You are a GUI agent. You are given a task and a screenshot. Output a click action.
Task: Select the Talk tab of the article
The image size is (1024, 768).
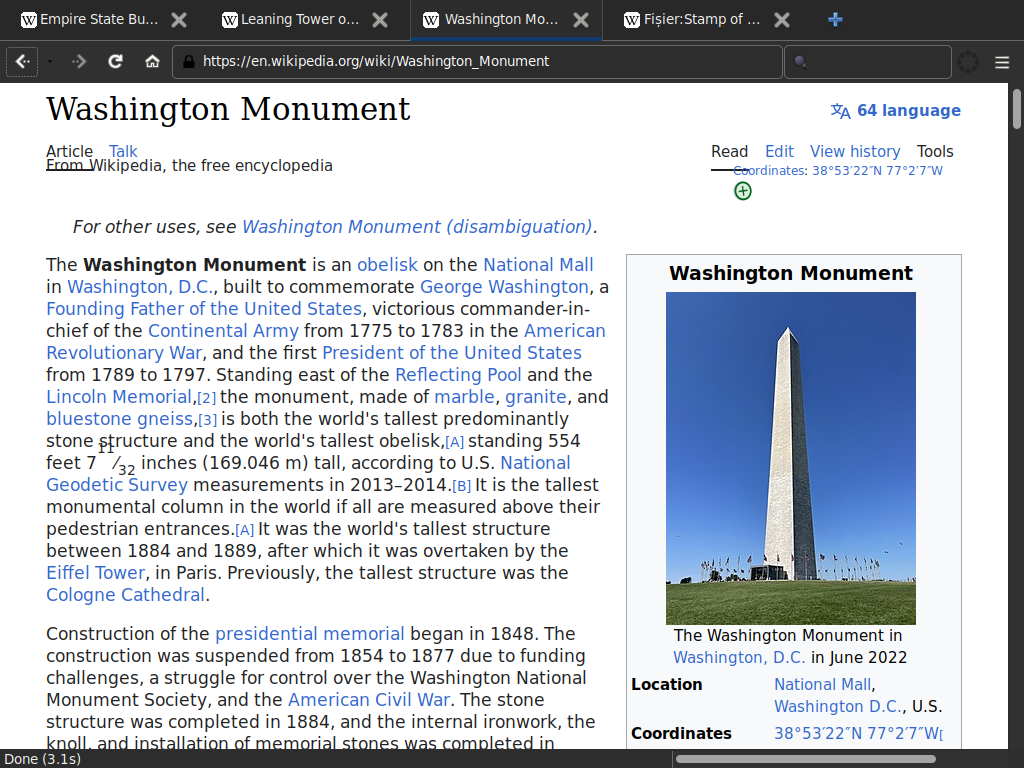pos(123,151)
